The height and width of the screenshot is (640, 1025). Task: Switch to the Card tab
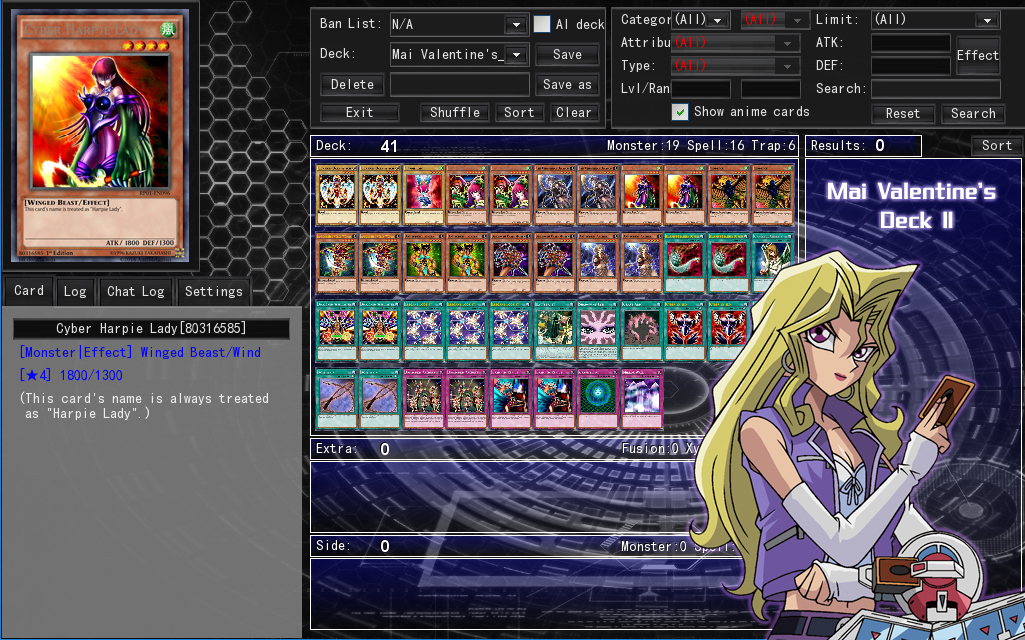coord(29,290)
